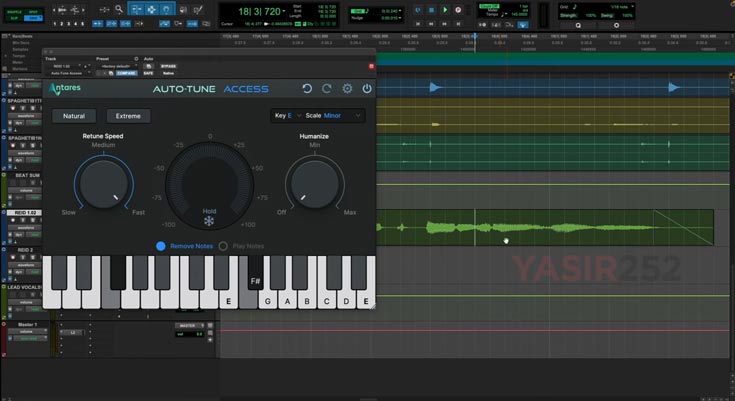Open the Auto-Tune Access insert selector dropdown
Image resolution: width=735 pixels, height=401 pixels.
click(x=68, y=73)
